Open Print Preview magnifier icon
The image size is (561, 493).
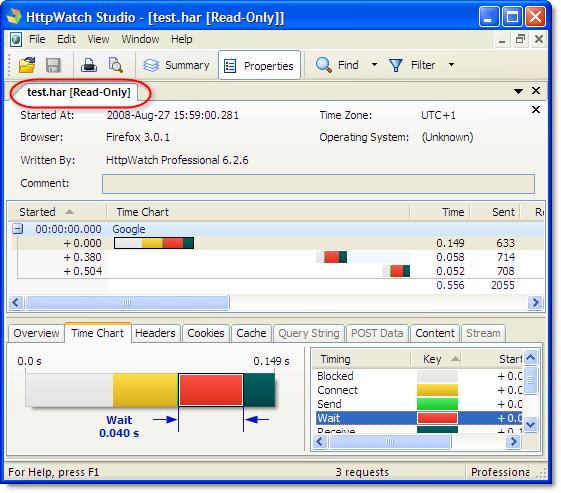click(x=115, y=65)
